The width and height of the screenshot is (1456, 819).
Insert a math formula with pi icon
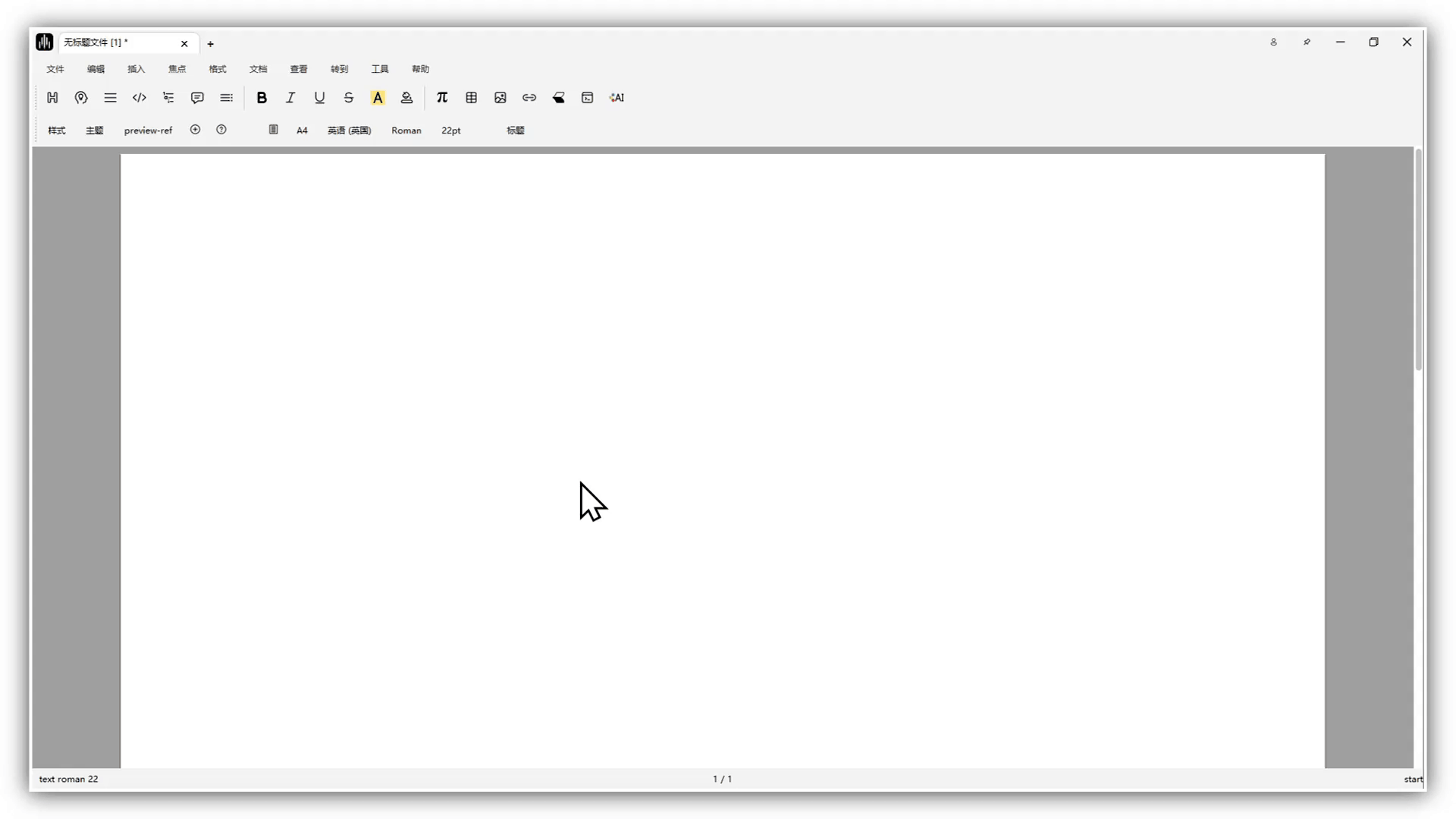(x=442, y=98)
